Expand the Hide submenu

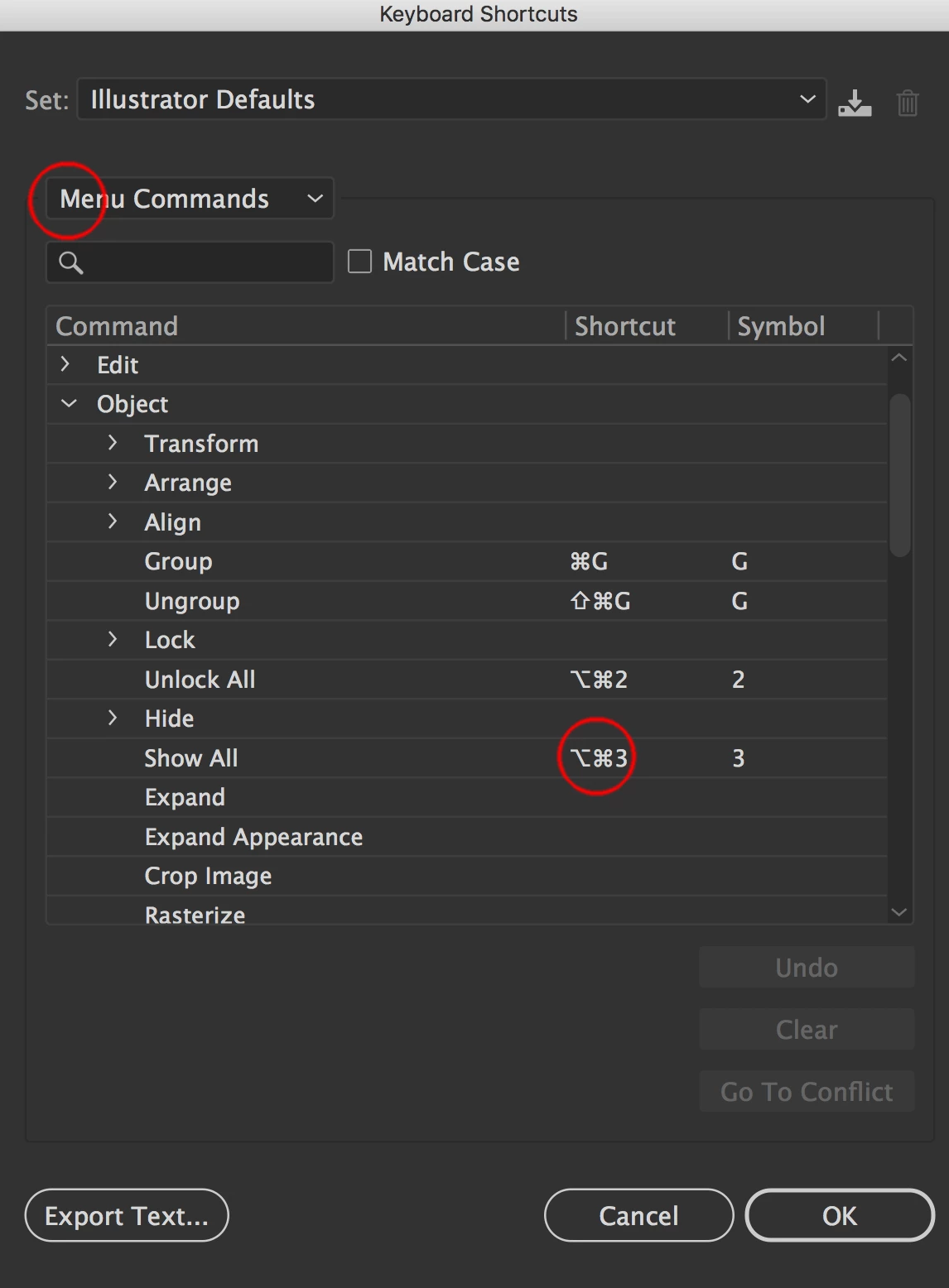[x=113, y=718]
